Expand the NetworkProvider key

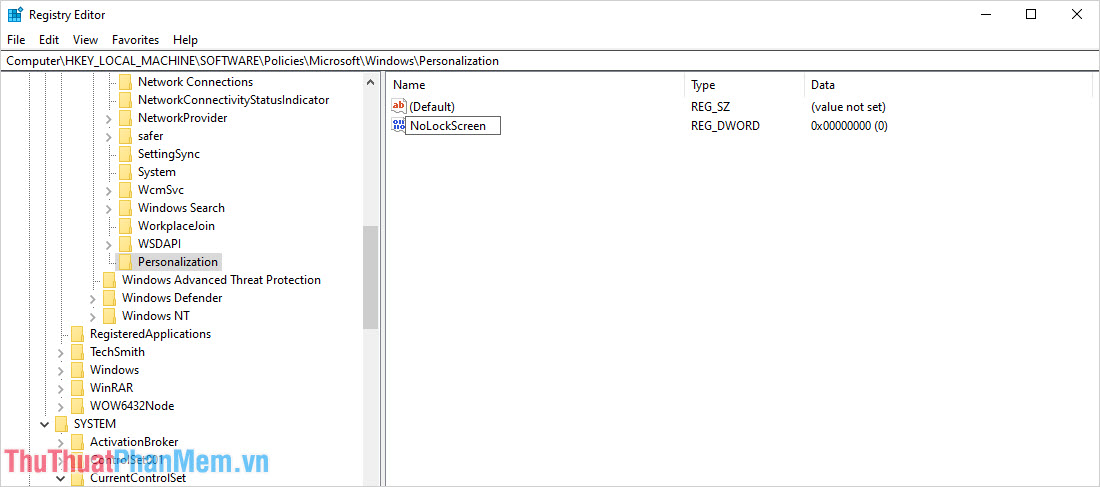click(x=109, y=119)
